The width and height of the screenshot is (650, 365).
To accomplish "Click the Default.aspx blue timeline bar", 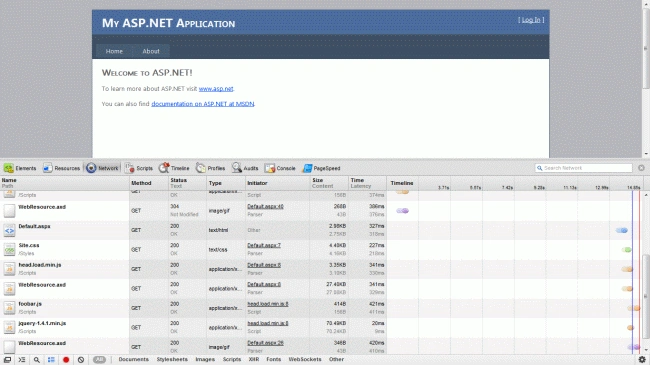I will 621,230.
